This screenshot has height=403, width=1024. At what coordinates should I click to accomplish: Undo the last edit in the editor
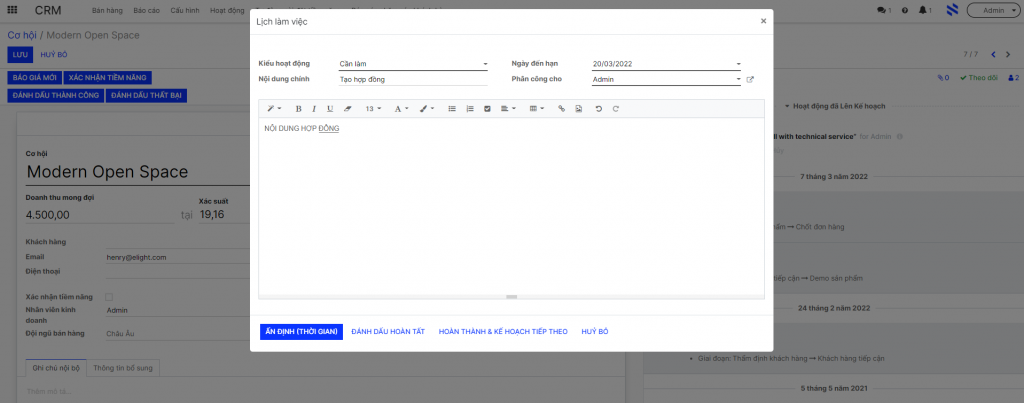pyautogui.click(x=598, y=109)
